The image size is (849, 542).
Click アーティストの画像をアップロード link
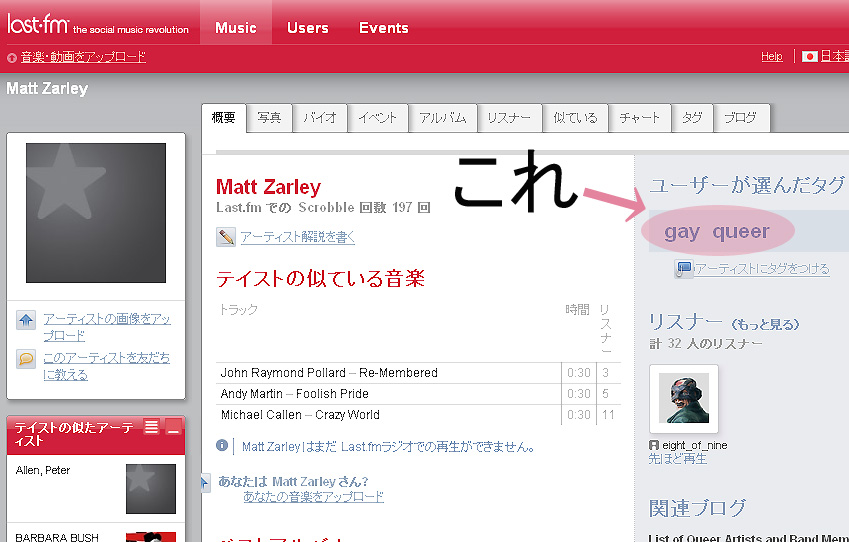107,327
